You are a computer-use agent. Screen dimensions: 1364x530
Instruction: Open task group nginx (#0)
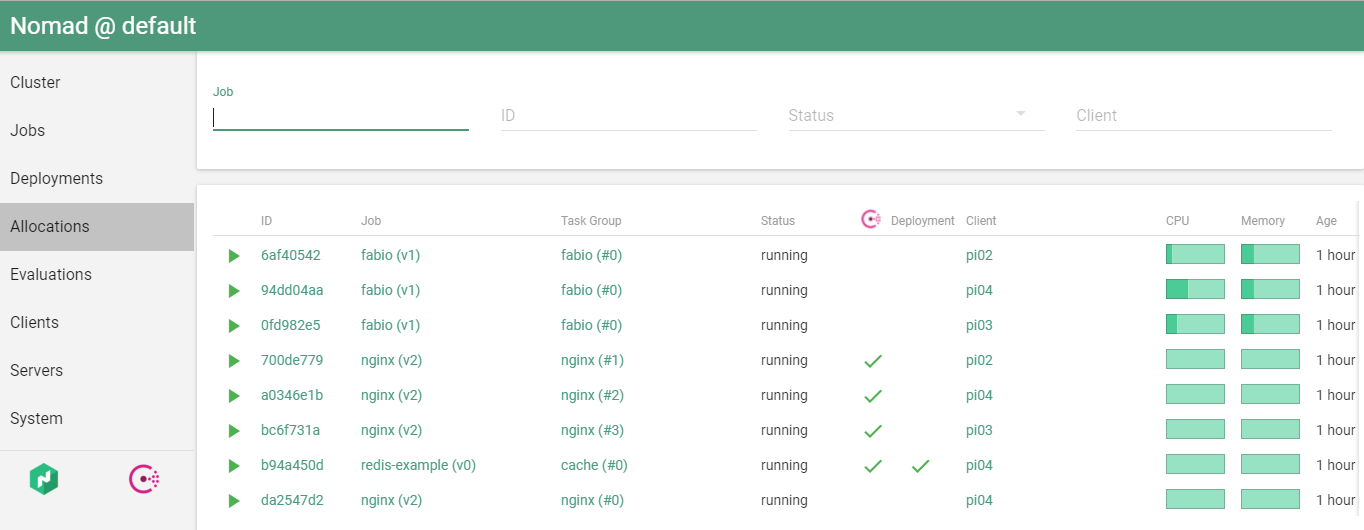592,500
